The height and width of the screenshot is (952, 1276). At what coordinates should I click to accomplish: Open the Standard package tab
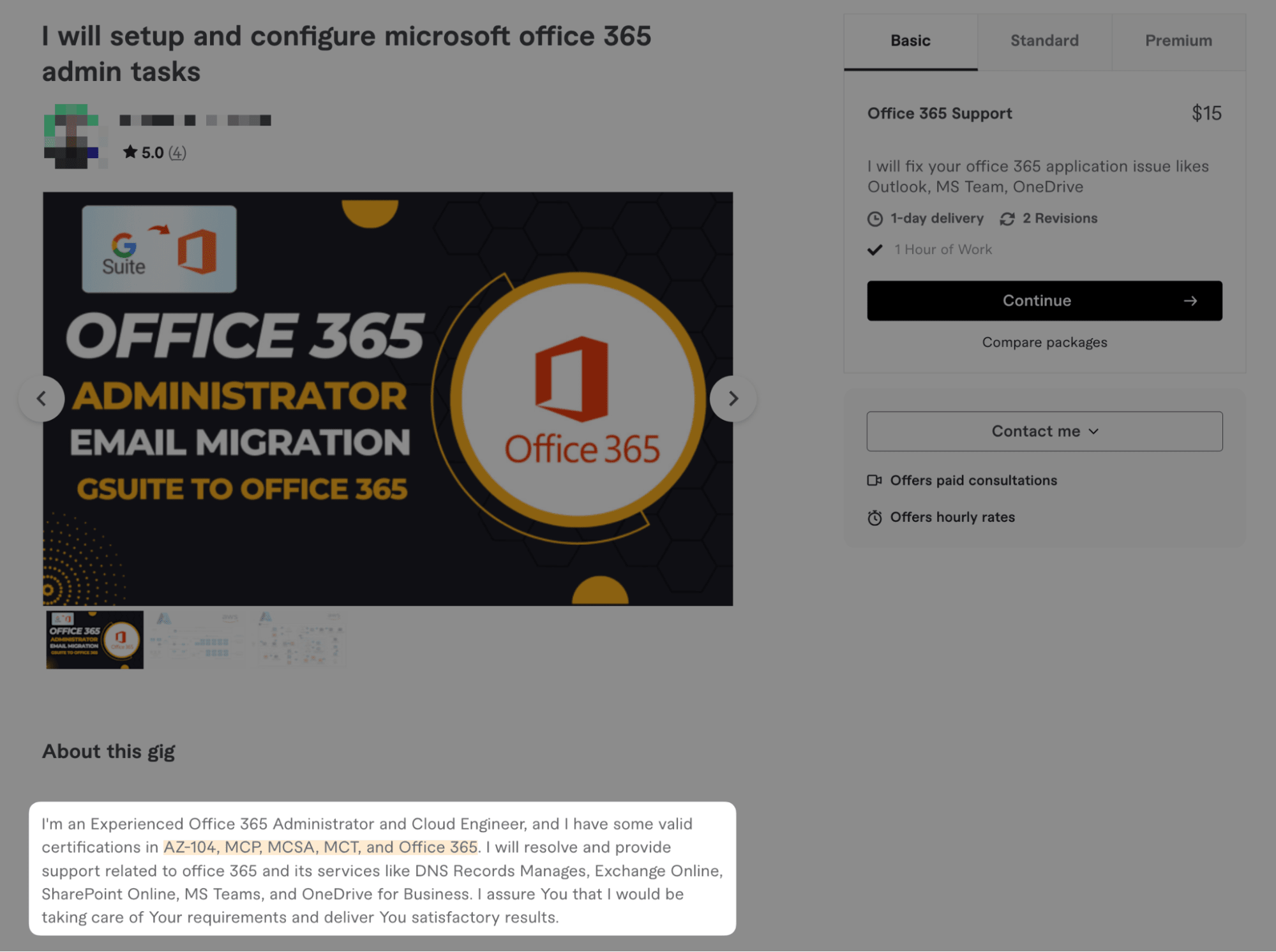point(1044,41)
